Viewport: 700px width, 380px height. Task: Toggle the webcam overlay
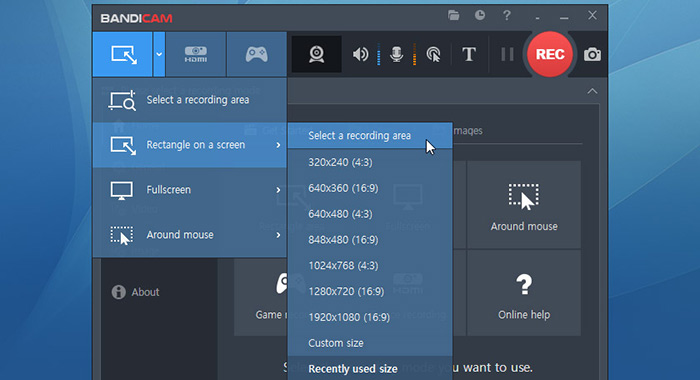317,54
